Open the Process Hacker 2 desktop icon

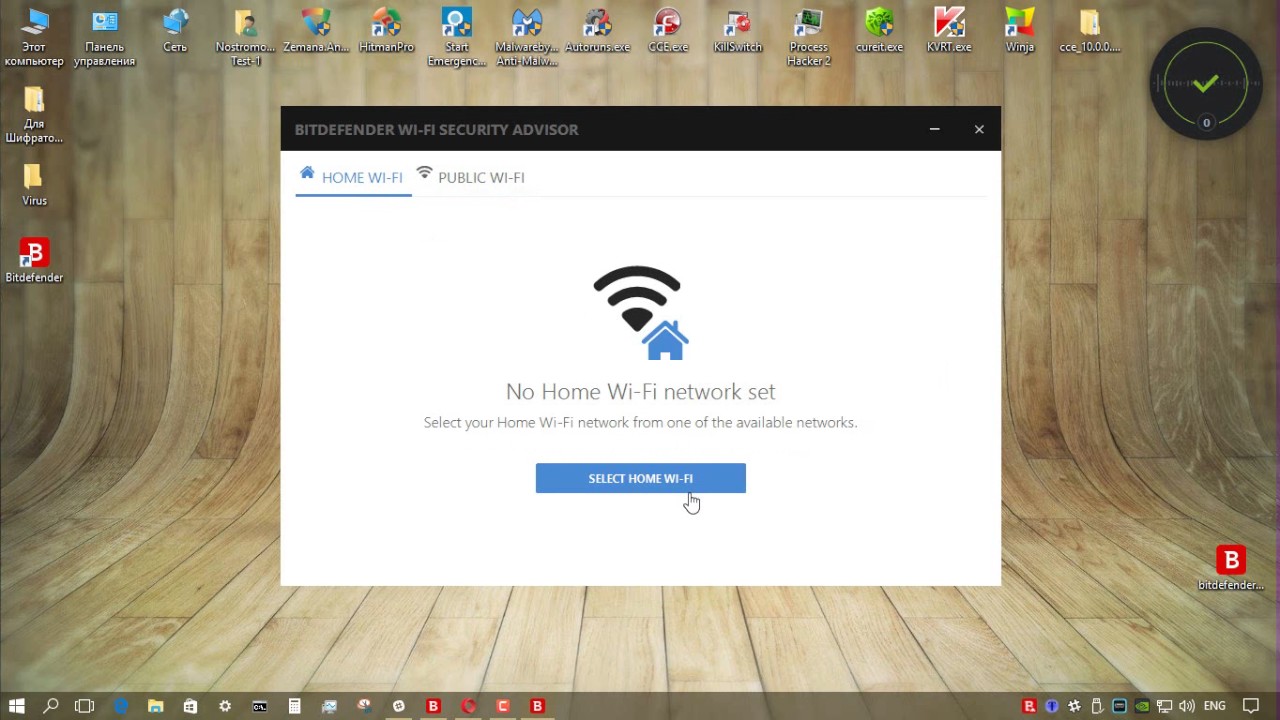(808, 36)
